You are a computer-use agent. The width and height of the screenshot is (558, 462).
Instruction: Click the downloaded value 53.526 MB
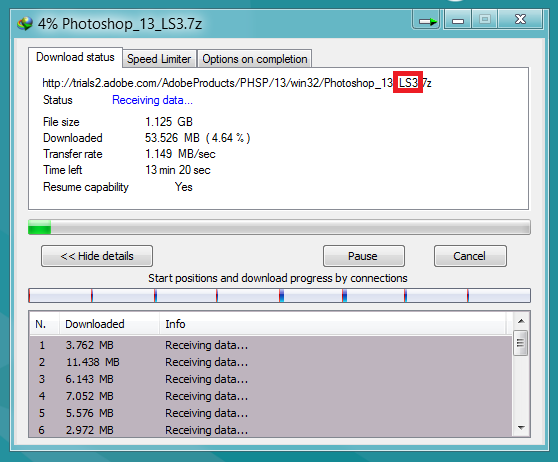tap(197, 138)
